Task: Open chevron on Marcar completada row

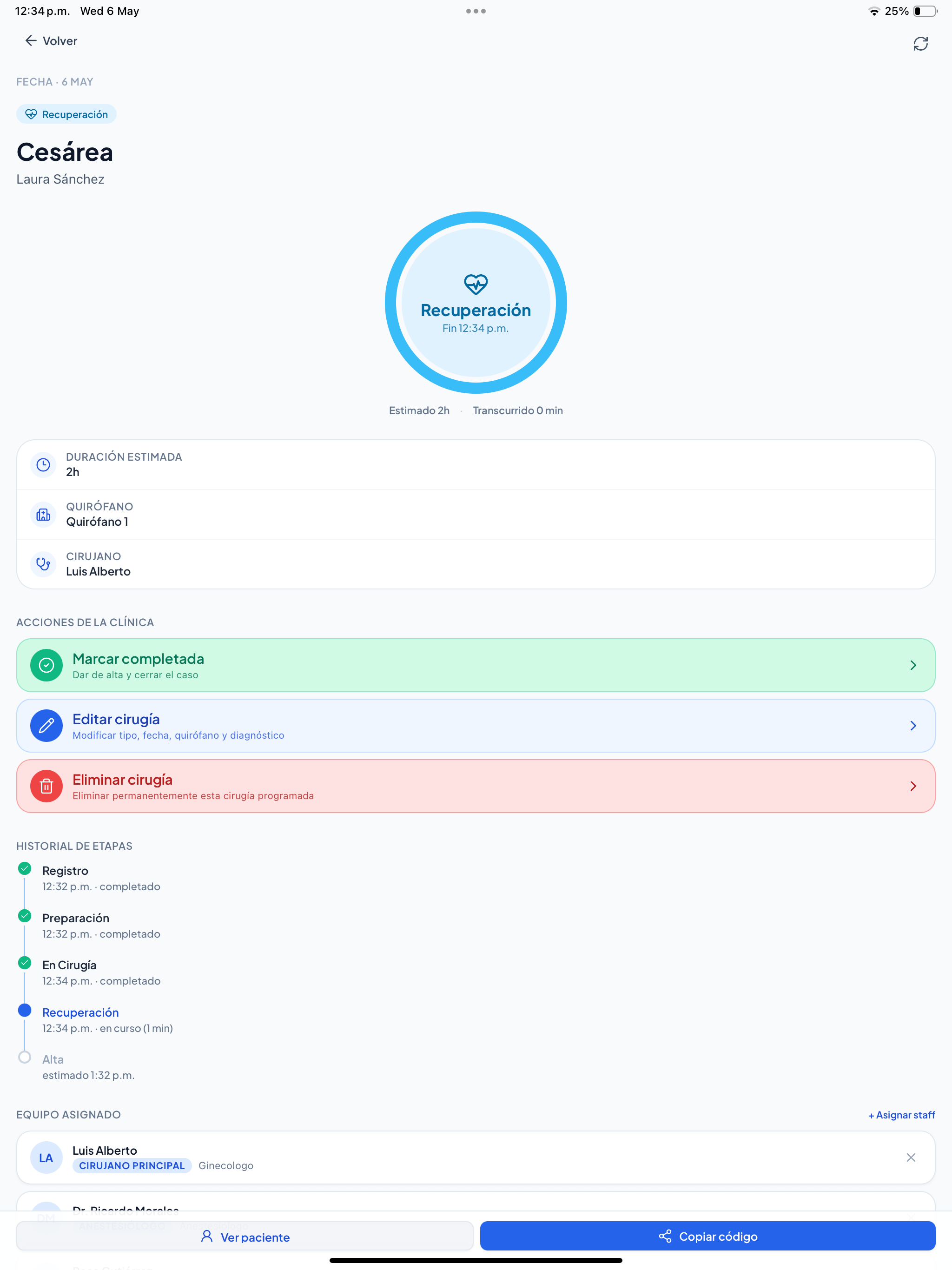Action: point(913,665)
